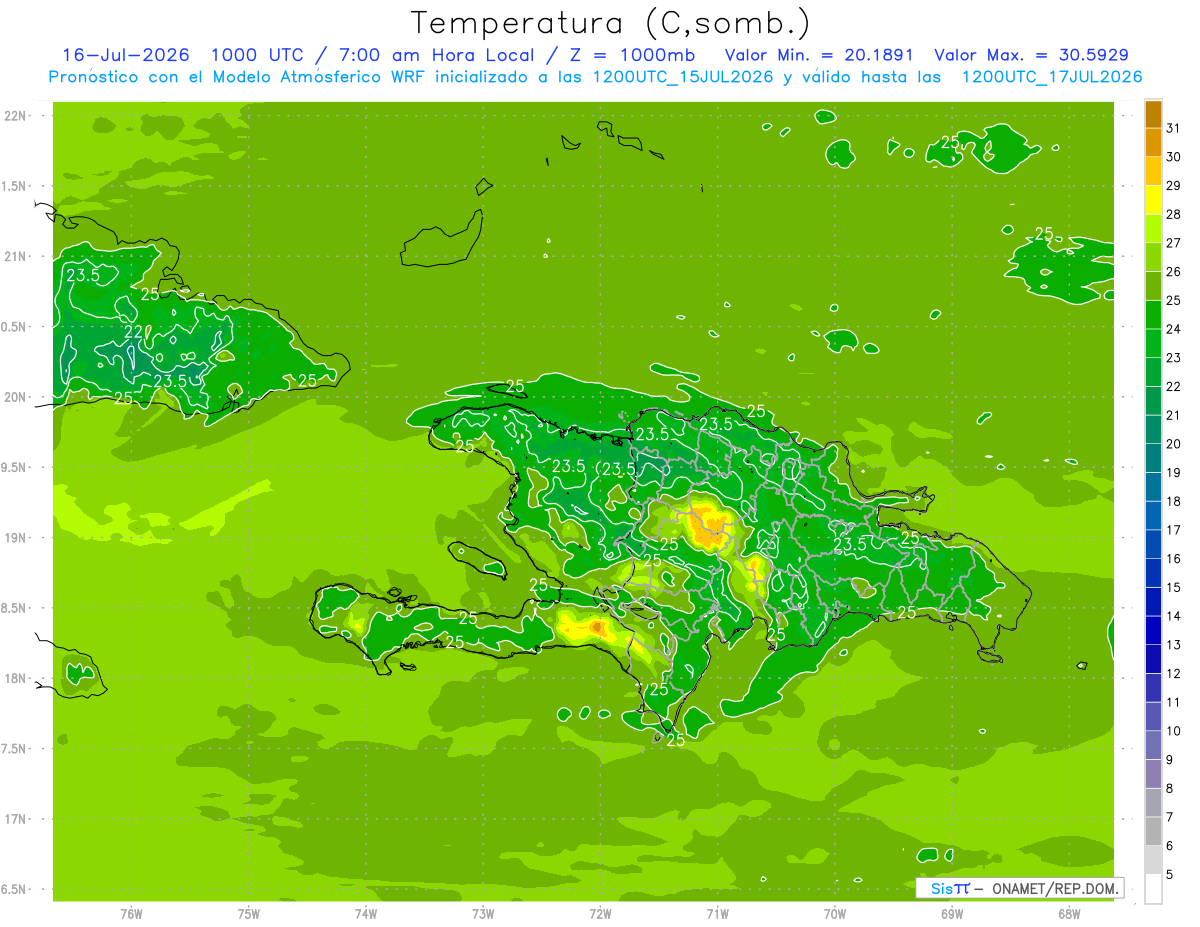Click the "18N" latitude axis label
This screenshot has height=927, width=1200.
tap(15, 678)
